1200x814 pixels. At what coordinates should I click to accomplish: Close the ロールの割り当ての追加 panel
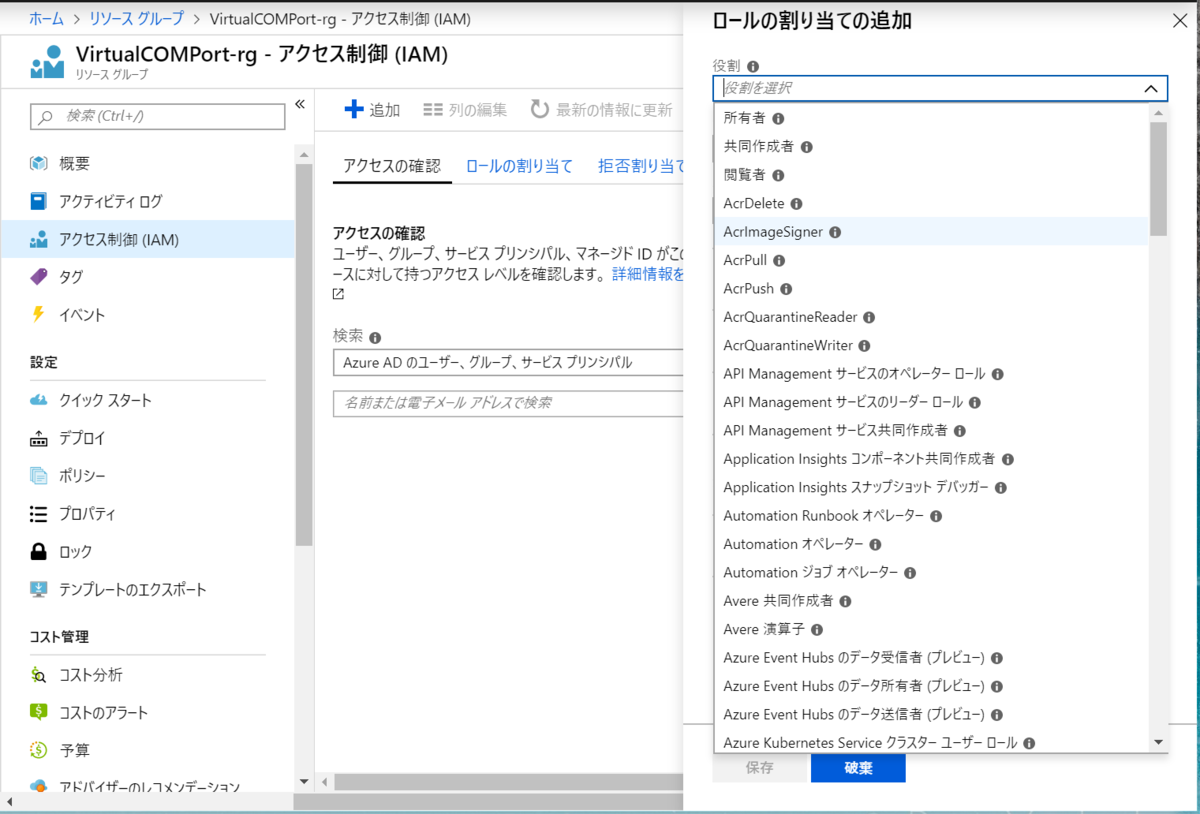(1179, 21)
